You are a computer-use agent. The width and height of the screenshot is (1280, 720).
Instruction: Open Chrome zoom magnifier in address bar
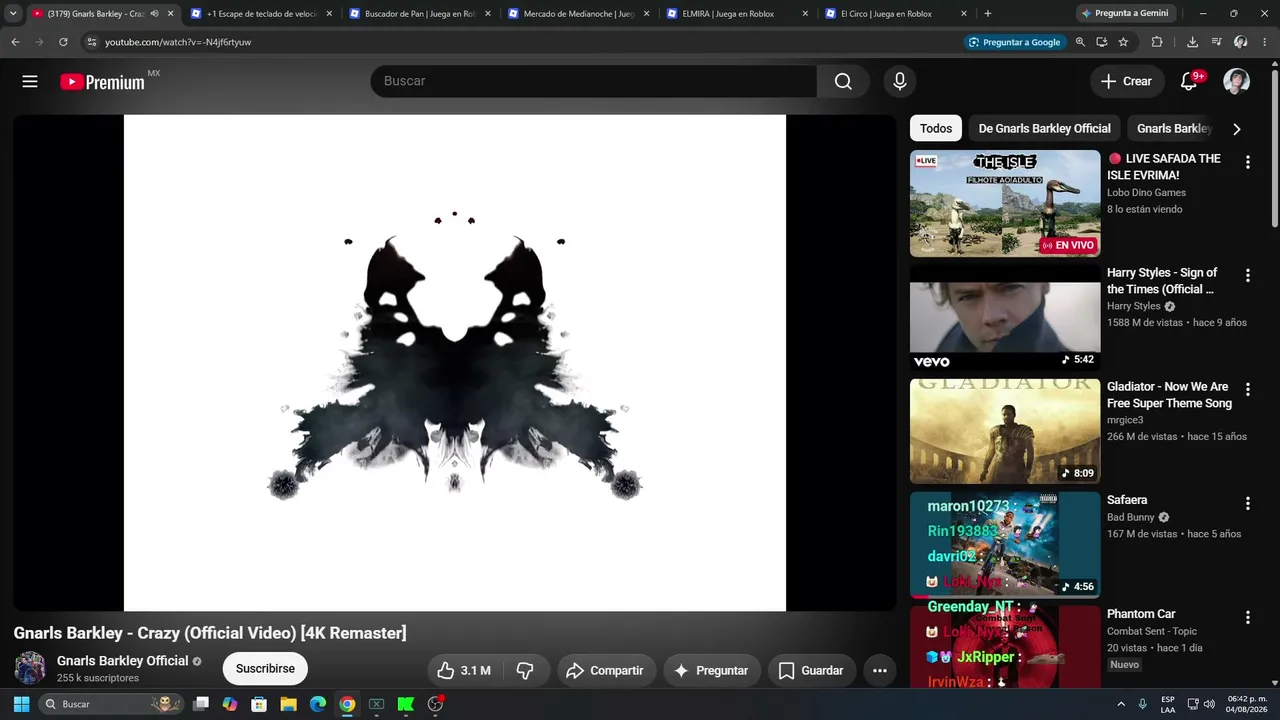click(1080, 42)
